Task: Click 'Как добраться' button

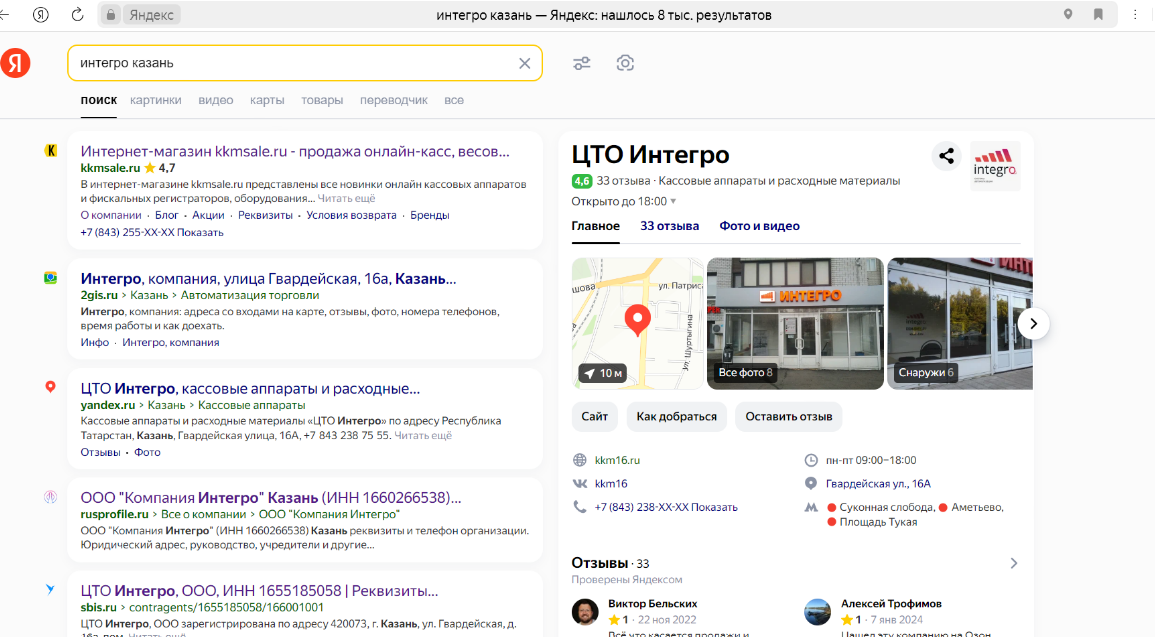Action: coord(676,417)
